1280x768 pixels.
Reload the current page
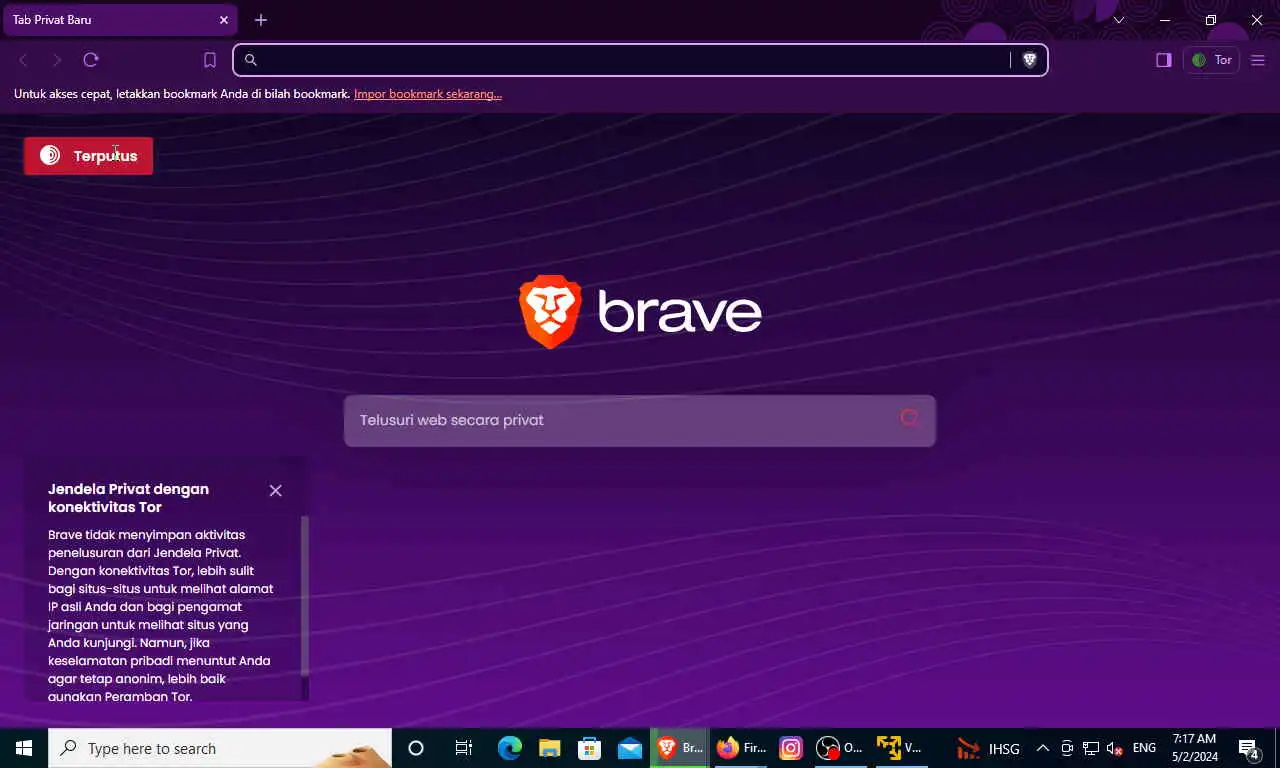pos(91,60)
